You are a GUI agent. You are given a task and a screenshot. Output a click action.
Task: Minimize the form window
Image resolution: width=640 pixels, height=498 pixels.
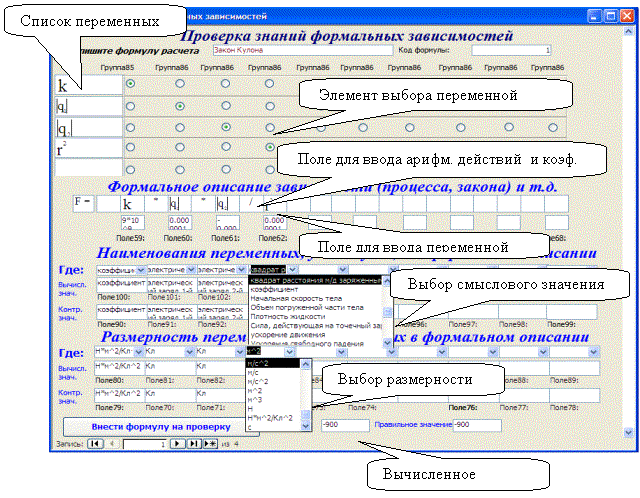coord(594,16)
